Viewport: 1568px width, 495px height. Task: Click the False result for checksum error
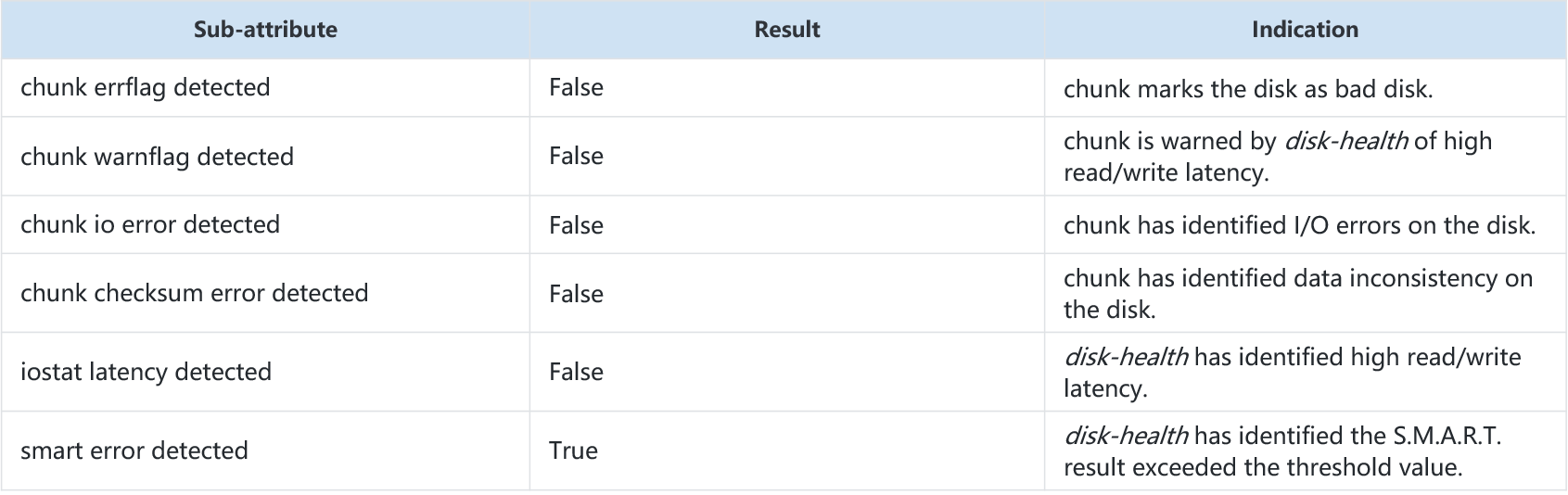point(576,294)
